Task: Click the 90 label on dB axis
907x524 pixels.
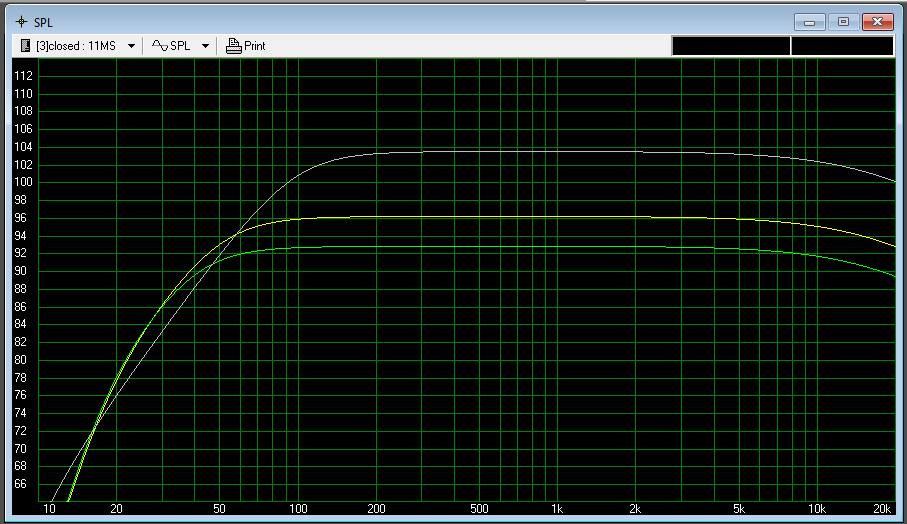Action: click(x=20, y=271)
